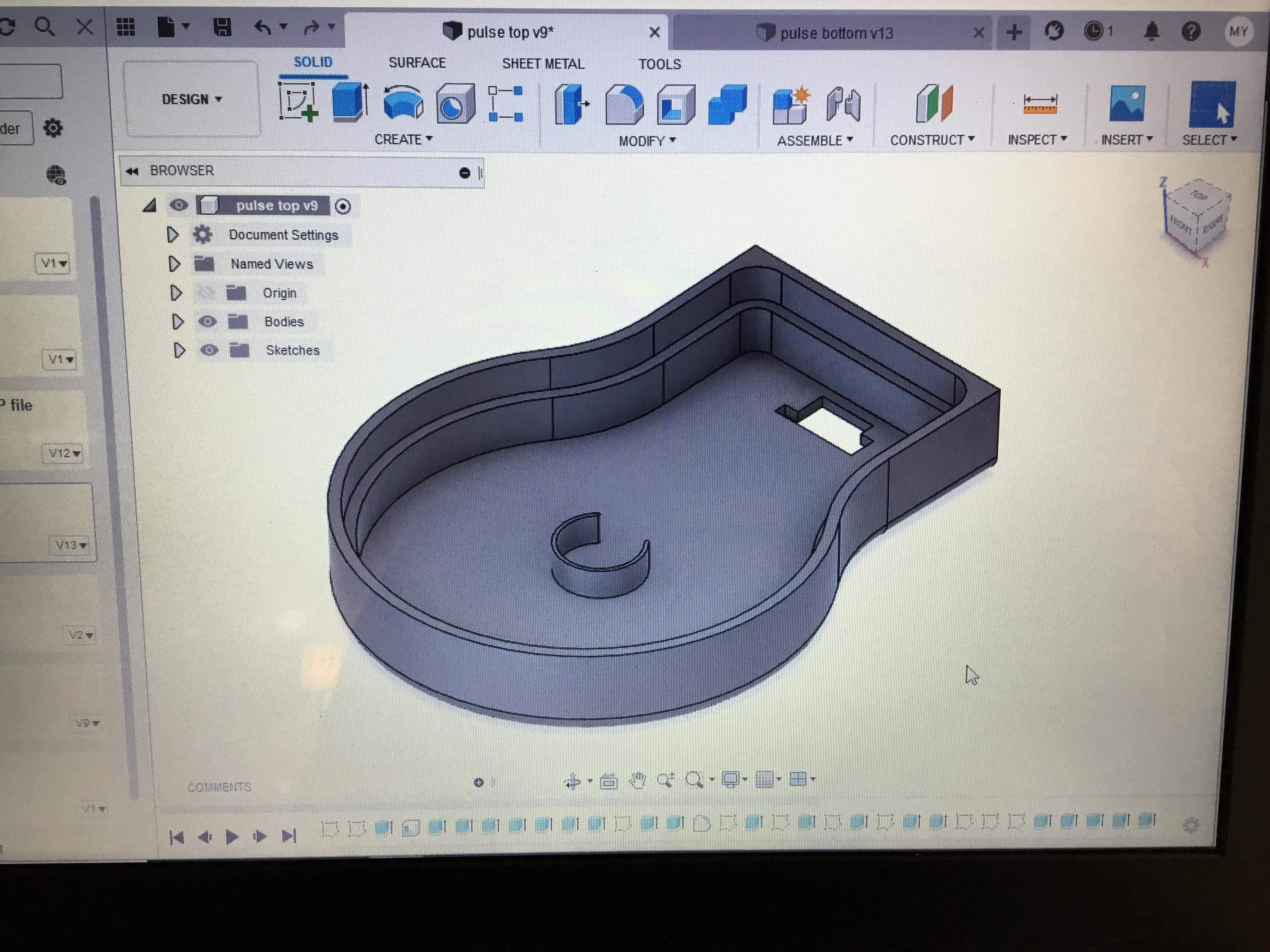This screenshot has width=1270, height=952.
Task: Select the Fillet tool
Action: tap(624, 105)
